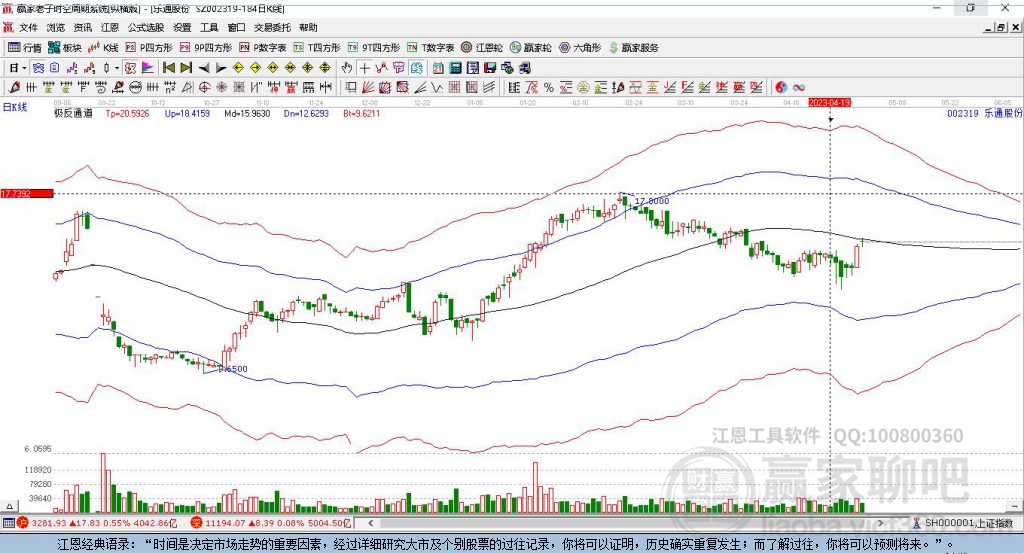Open the 浏览 menu

point(56,27)
